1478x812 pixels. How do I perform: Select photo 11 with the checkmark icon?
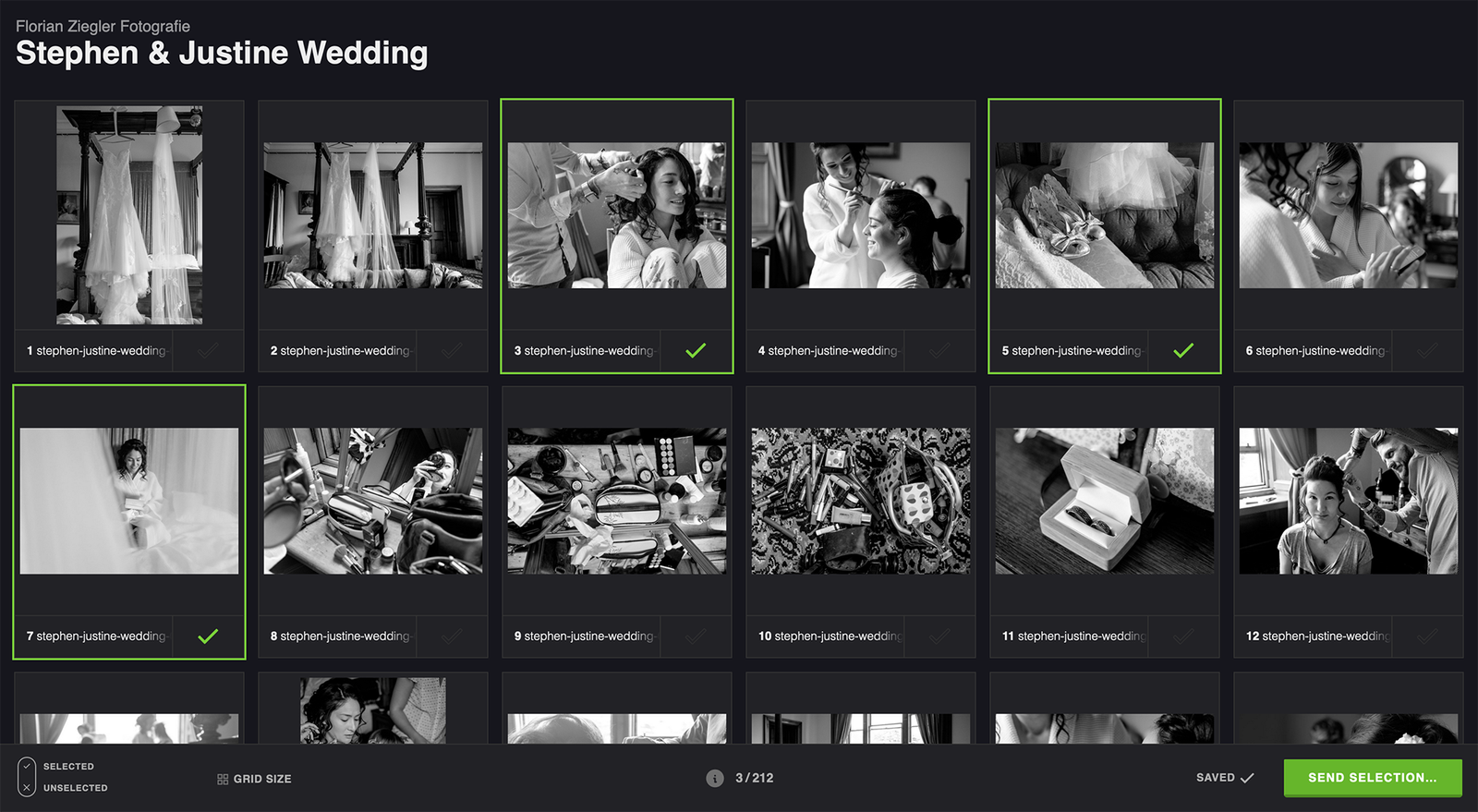[x=1183, y=636]
